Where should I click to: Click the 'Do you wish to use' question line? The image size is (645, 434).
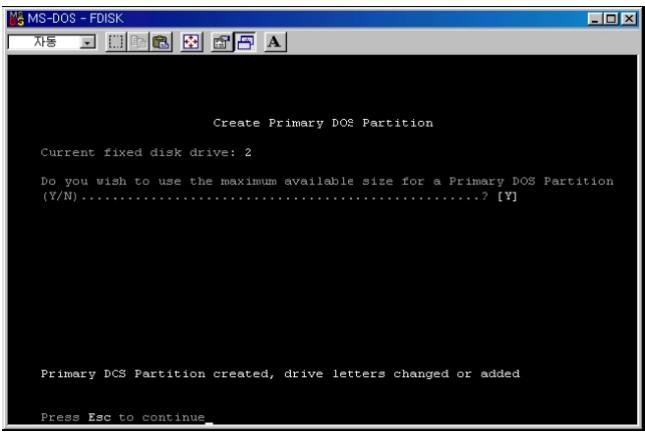327,181
